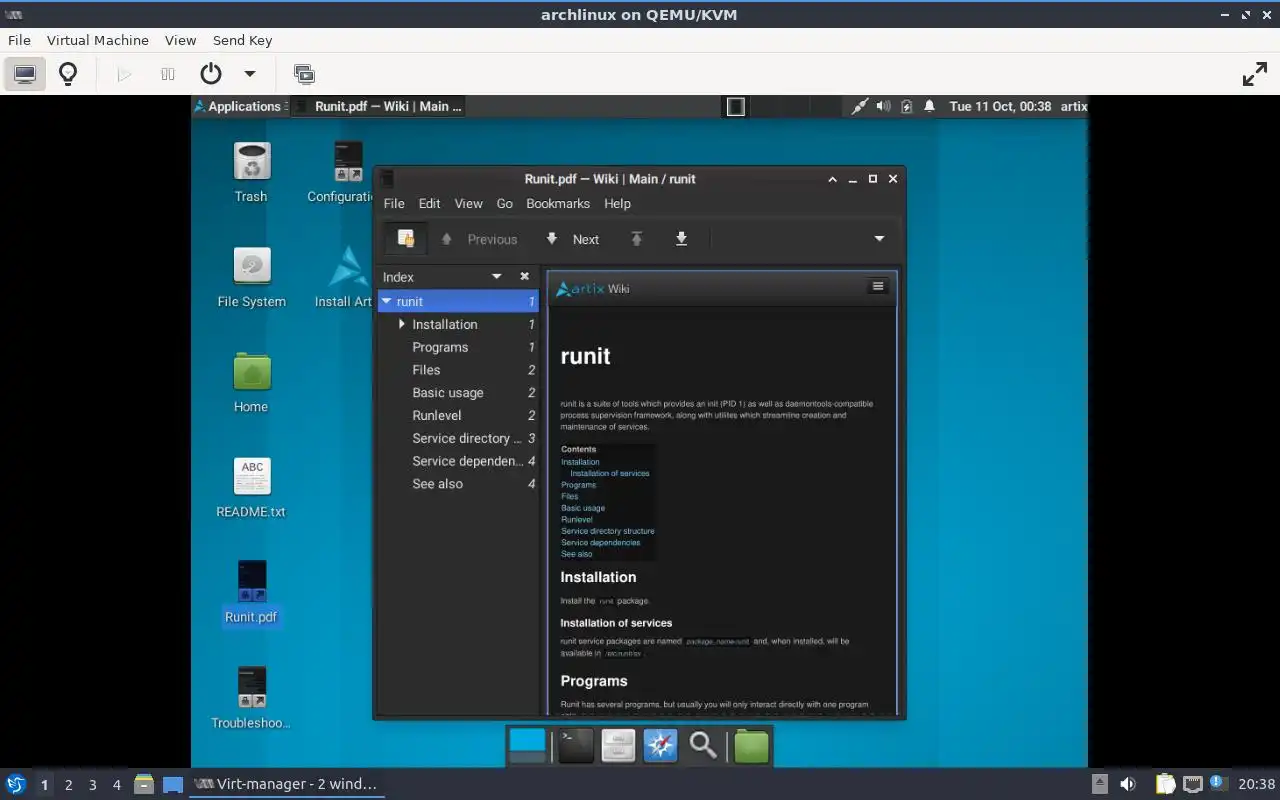The width and height of the screenshot is (1280, 800).
Task: Launch Terminal from guest dock
Action: 576,746
